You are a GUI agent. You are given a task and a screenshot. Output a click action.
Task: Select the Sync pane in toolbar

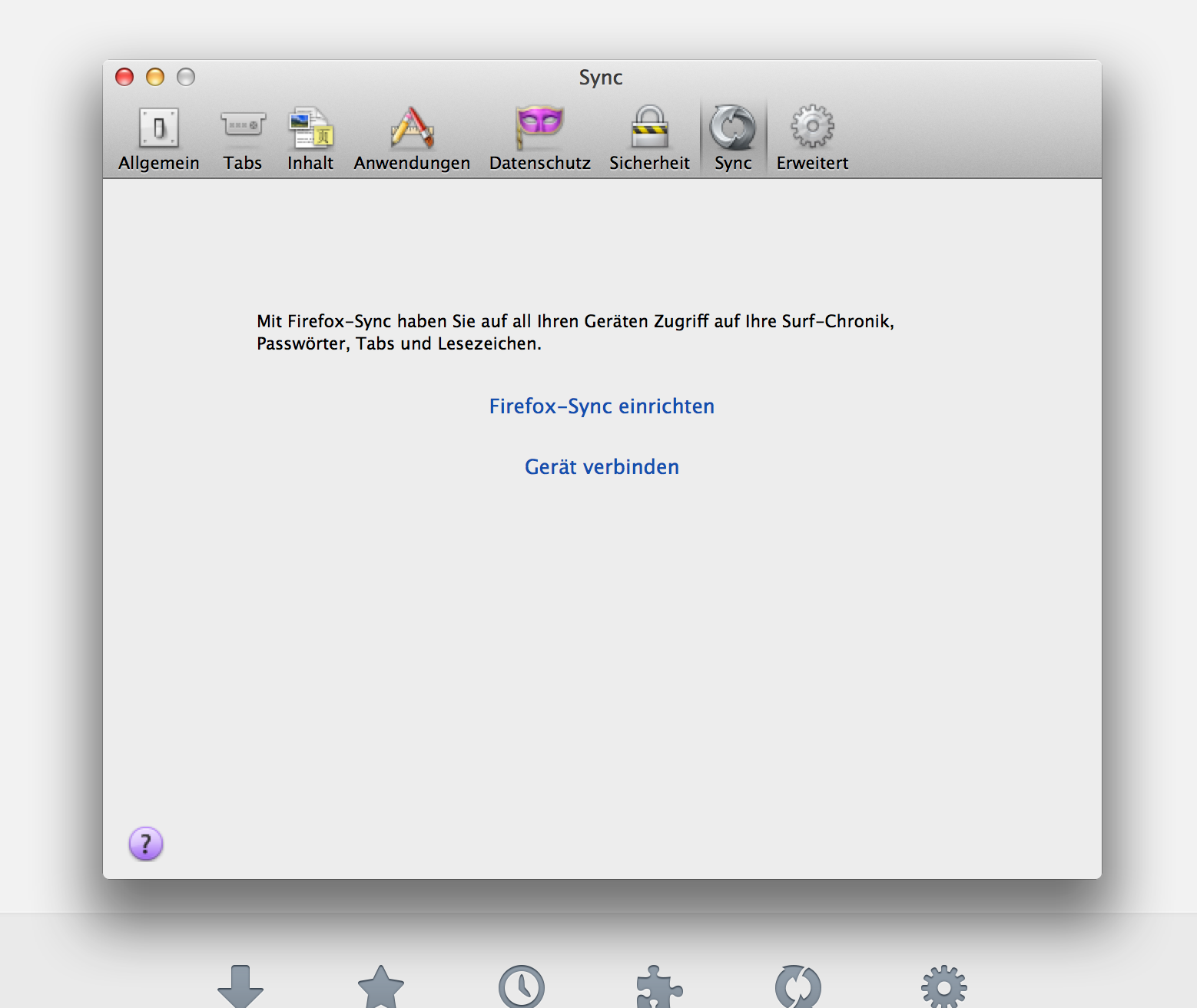[x=733, y=139]
